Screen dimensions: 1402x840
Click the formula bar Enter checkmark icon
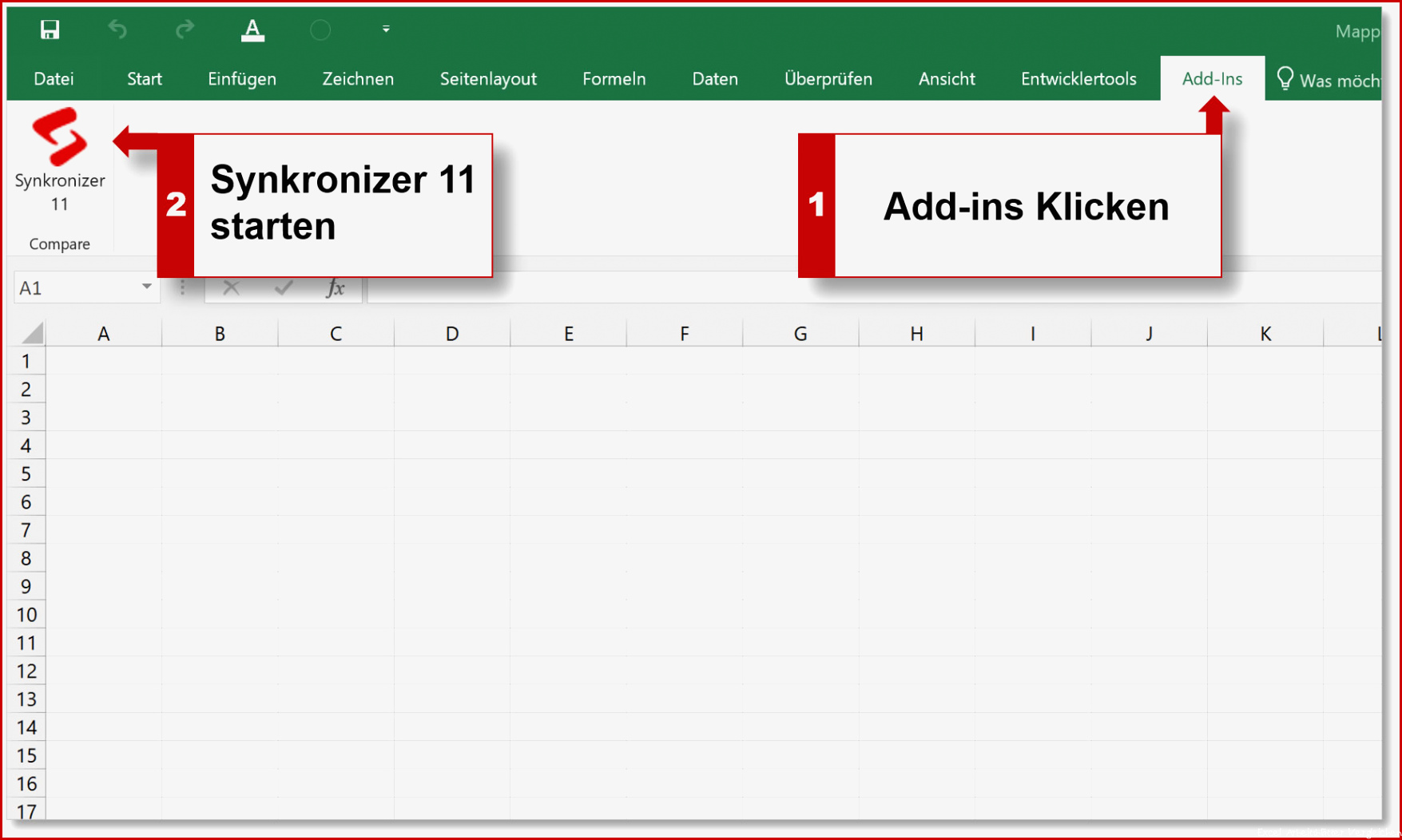(283, 287)
